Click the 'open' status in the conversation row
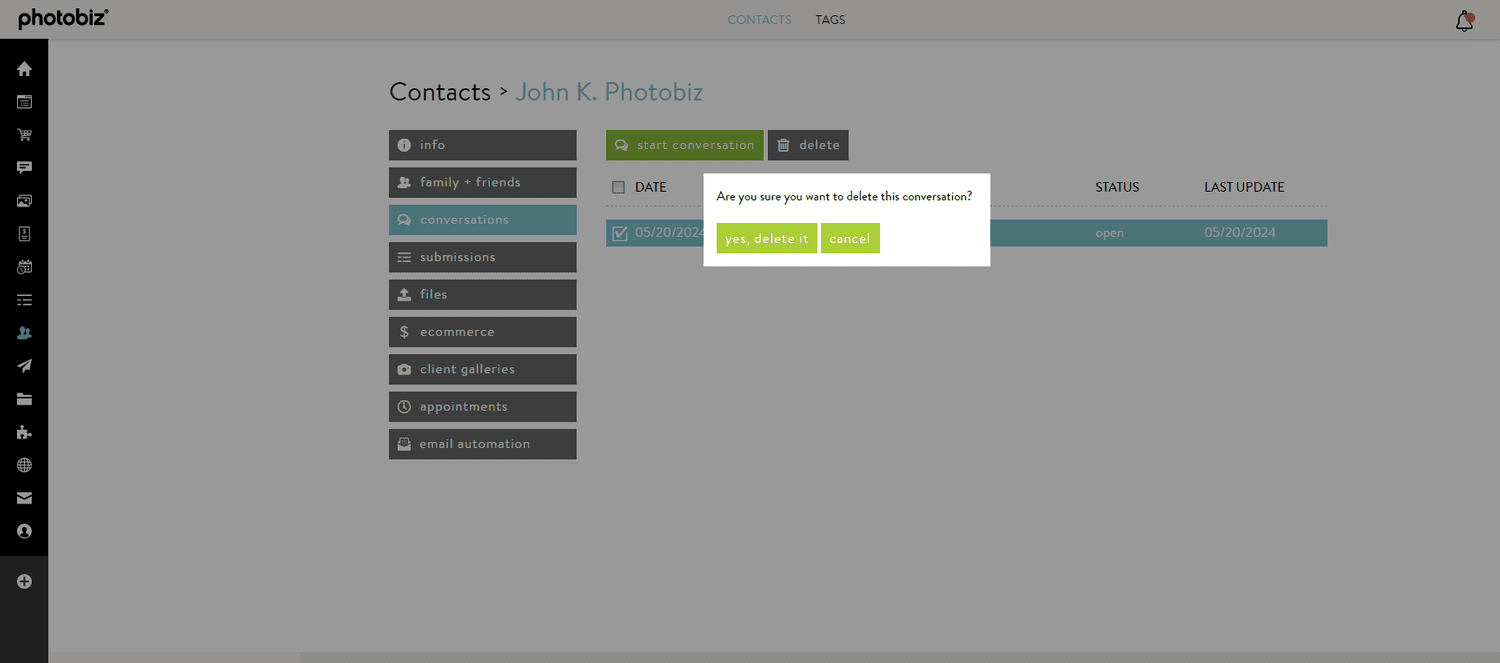This screenshot has height=663, width=1500. (1109, 233)
